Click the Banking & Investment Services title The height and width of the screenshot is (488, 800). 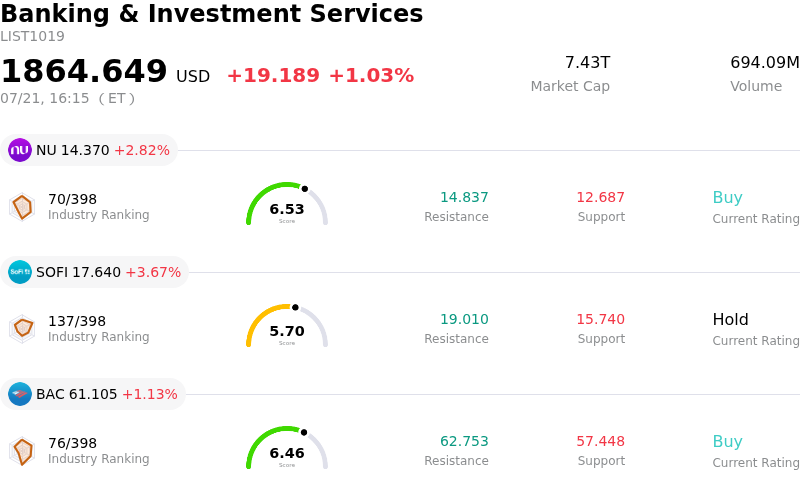coord(212,13)
